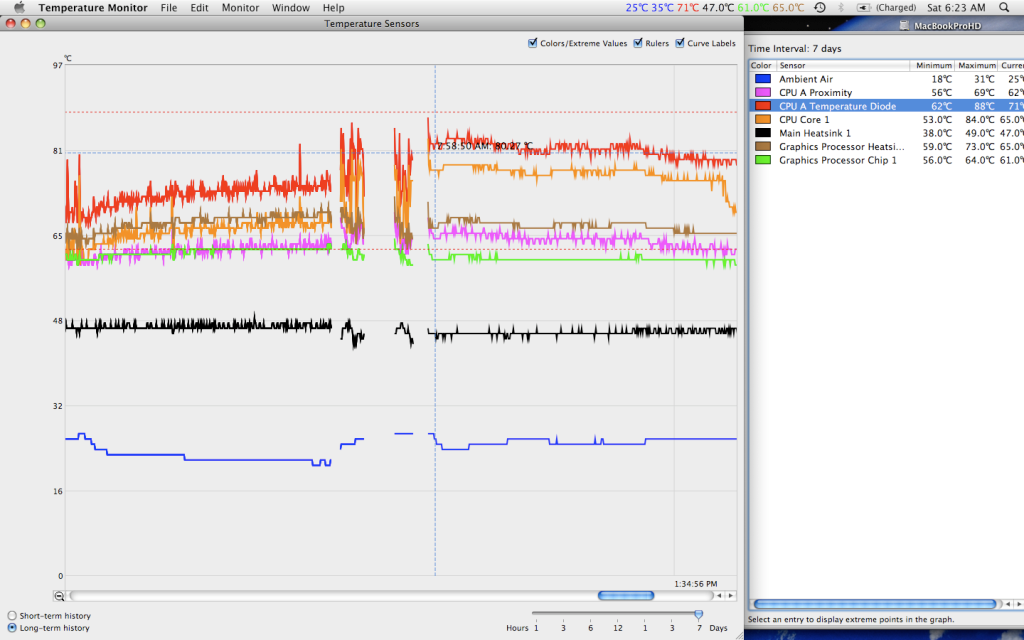Click the Time Machine icon in menu bar
Screen dimensions: 1024x640
pos(819,8)
